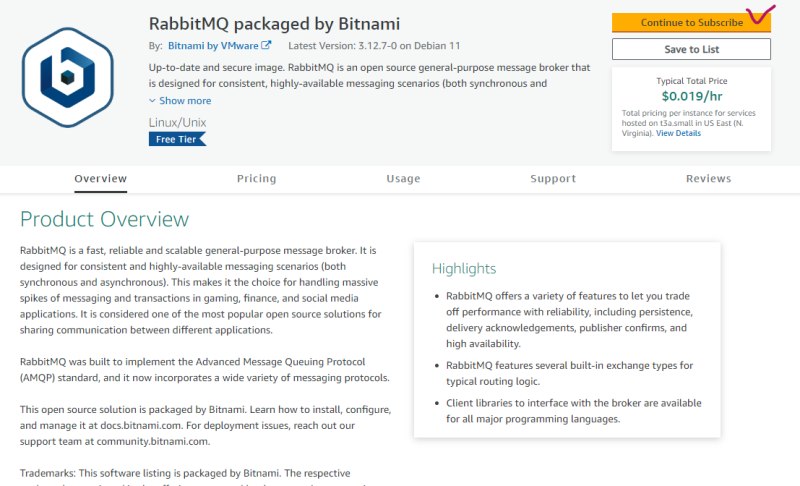
Task: Click the Product Overview heading
Action: tap(104, 220)
